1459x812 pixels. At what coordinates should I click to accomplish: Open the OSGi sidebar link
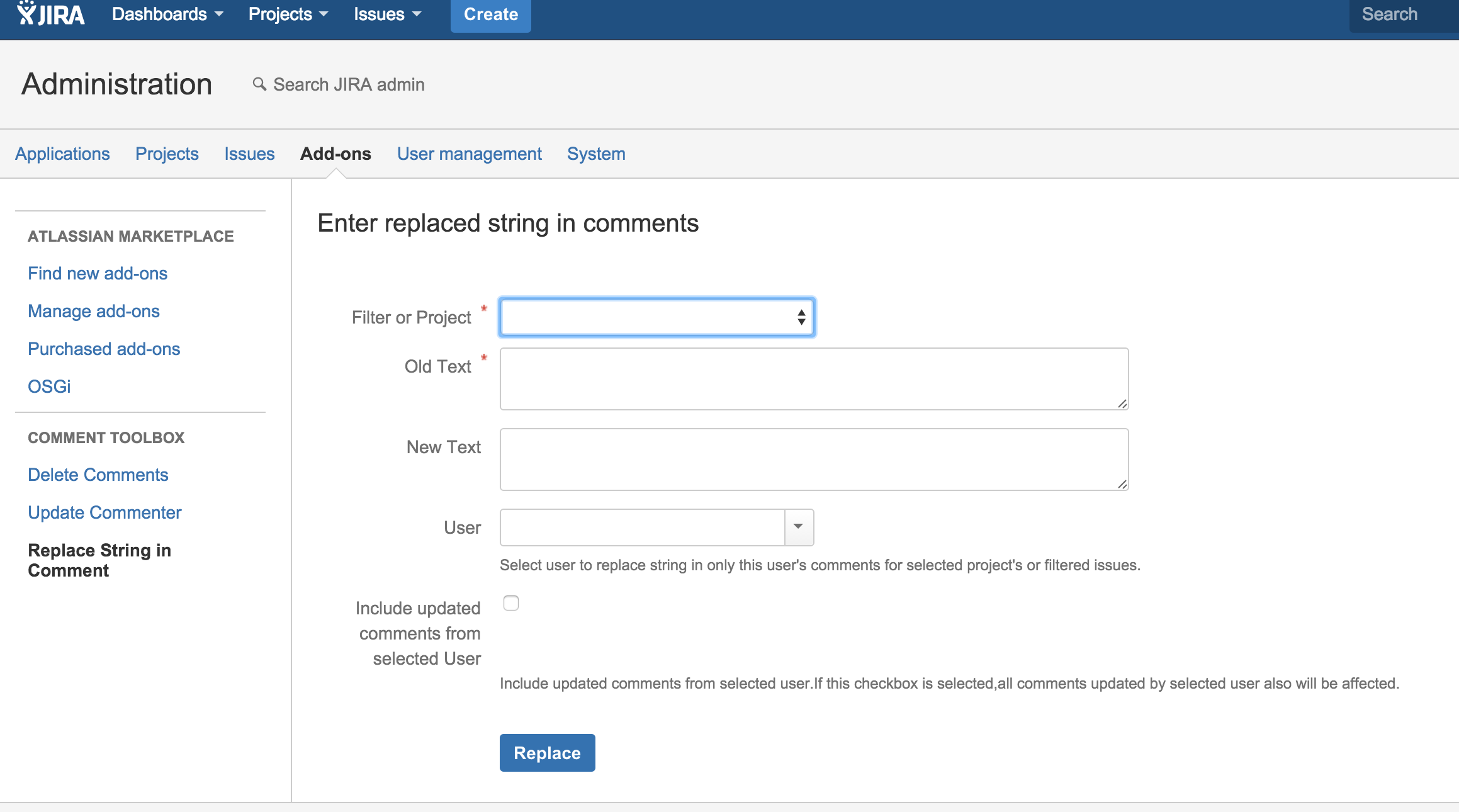(x=49, y=386)
